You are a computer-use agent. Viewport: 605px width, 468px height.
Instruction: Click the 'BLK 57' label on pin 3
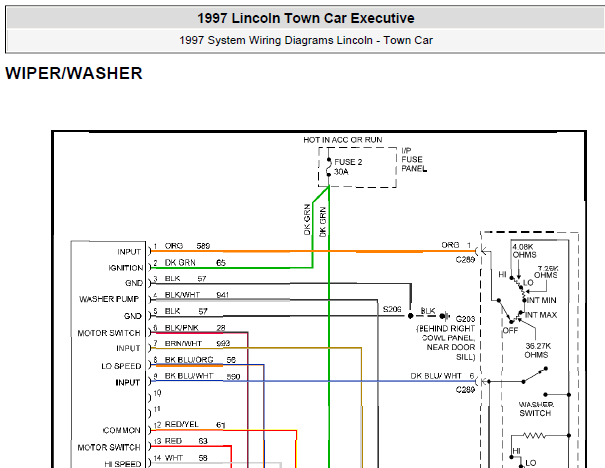tap(185, 279)
